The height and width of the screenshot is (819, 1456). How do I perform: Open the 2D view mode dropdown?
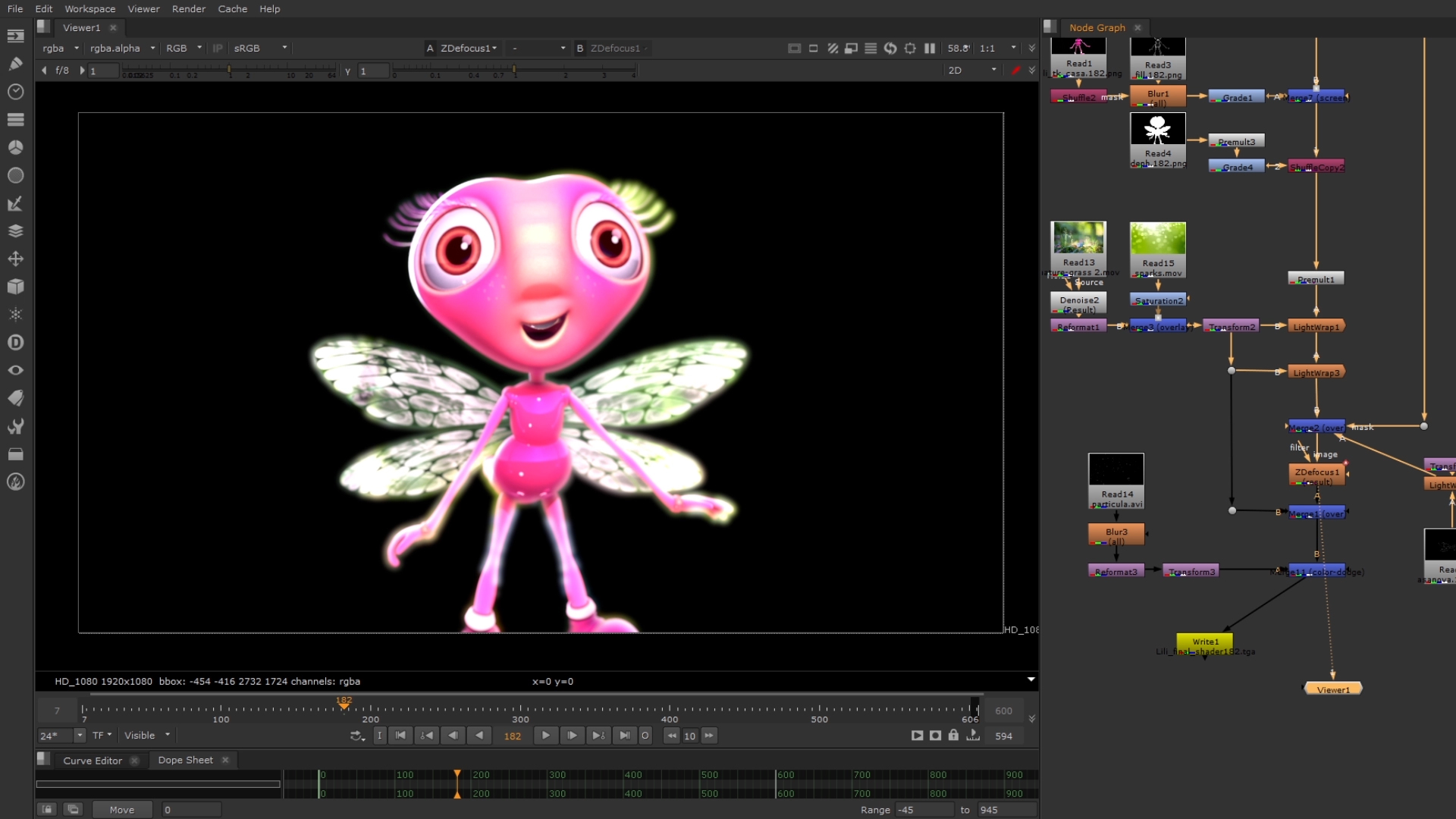point(972,70)
